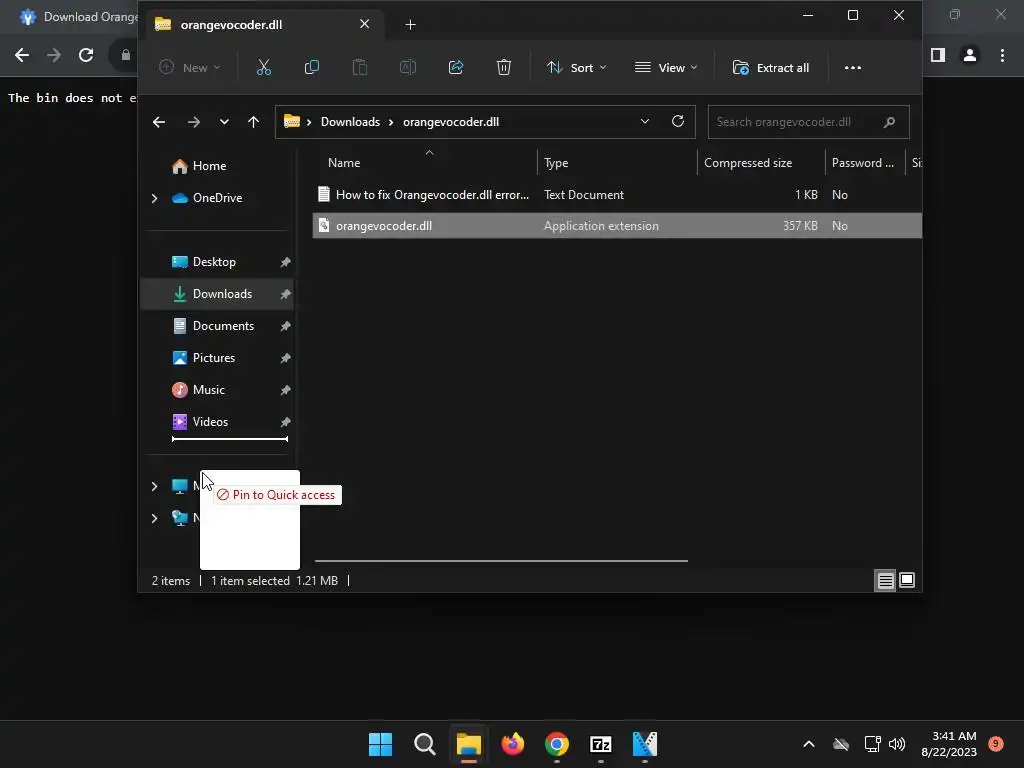The height and width of the screenshot is (768, 1024).
Task: Sort by Password column header
Action: [864, 163]
